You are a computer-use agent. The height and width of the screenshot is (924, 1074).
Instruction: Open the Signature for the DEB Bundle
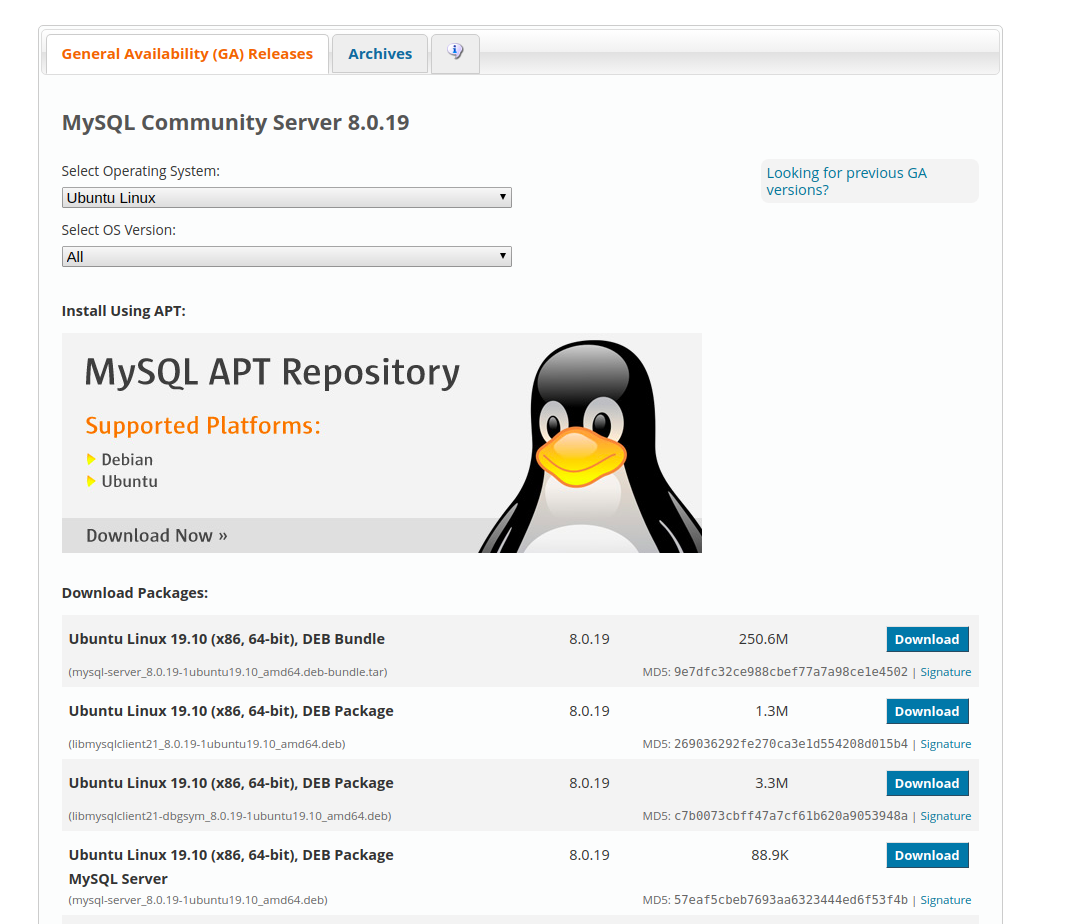click(x=945, y=671)
